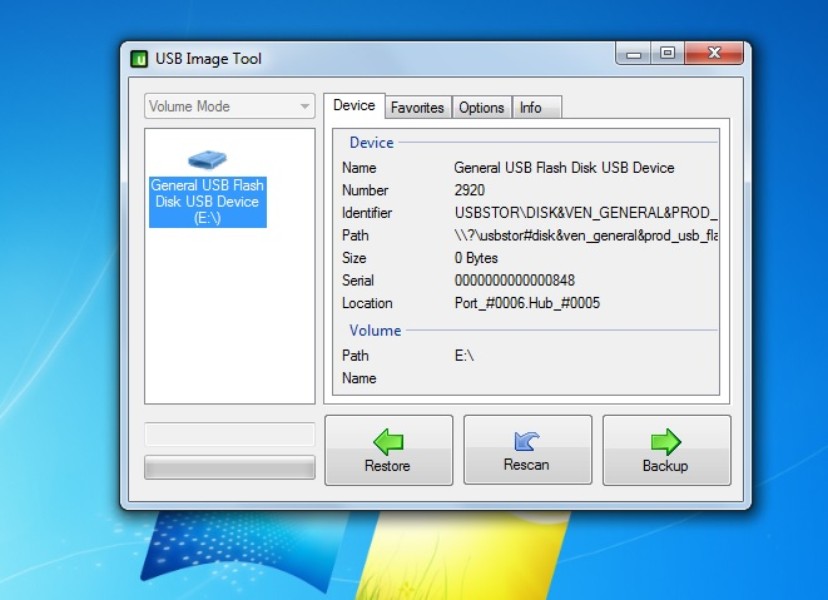The height and width of the screenshot is (600, 828).
Task: Maximize the USB Image Tool window
Action: coord(667,54)
